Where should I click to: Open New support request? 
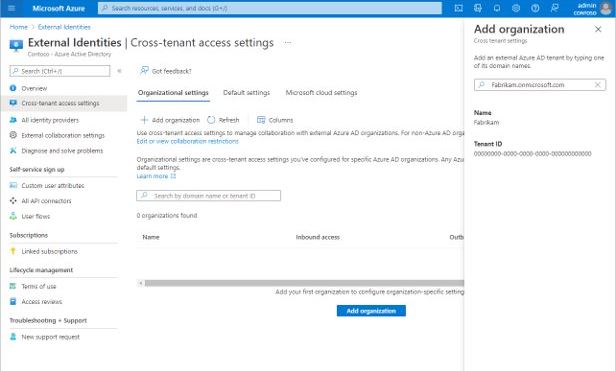click(x=50, y=337)
